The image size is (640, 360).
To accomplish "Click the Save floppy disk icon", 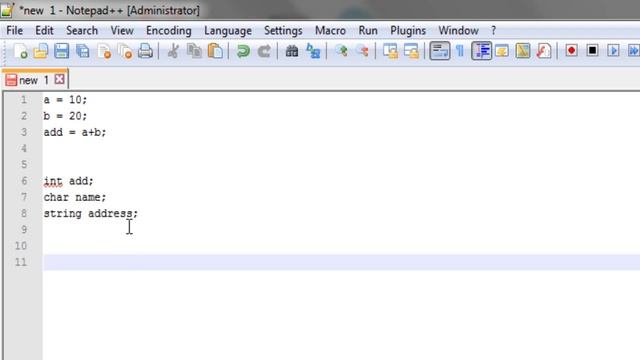I will coord(62,51).
